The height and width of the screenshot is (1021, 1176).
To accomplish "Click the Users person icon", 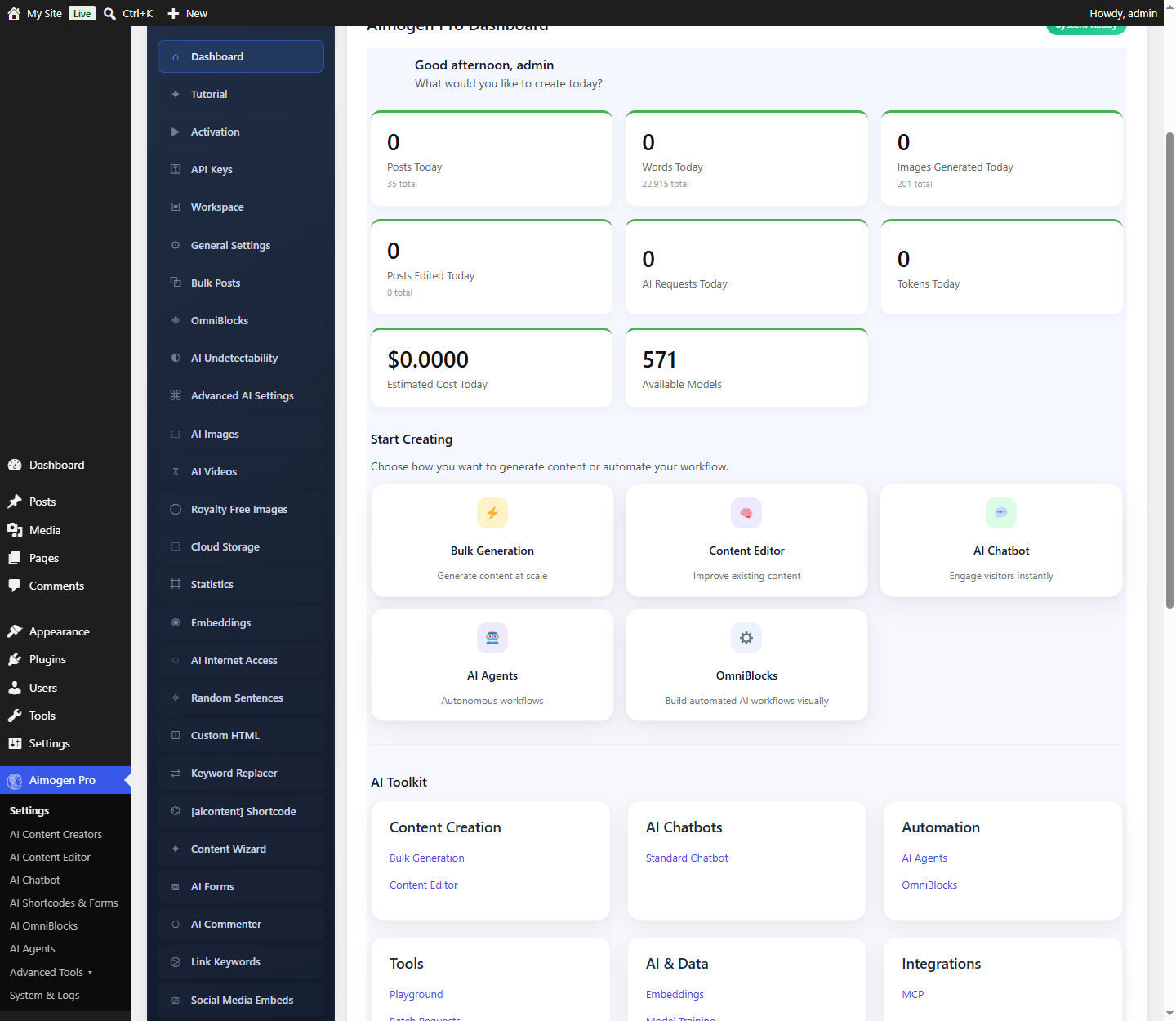I will coord(15,688).
